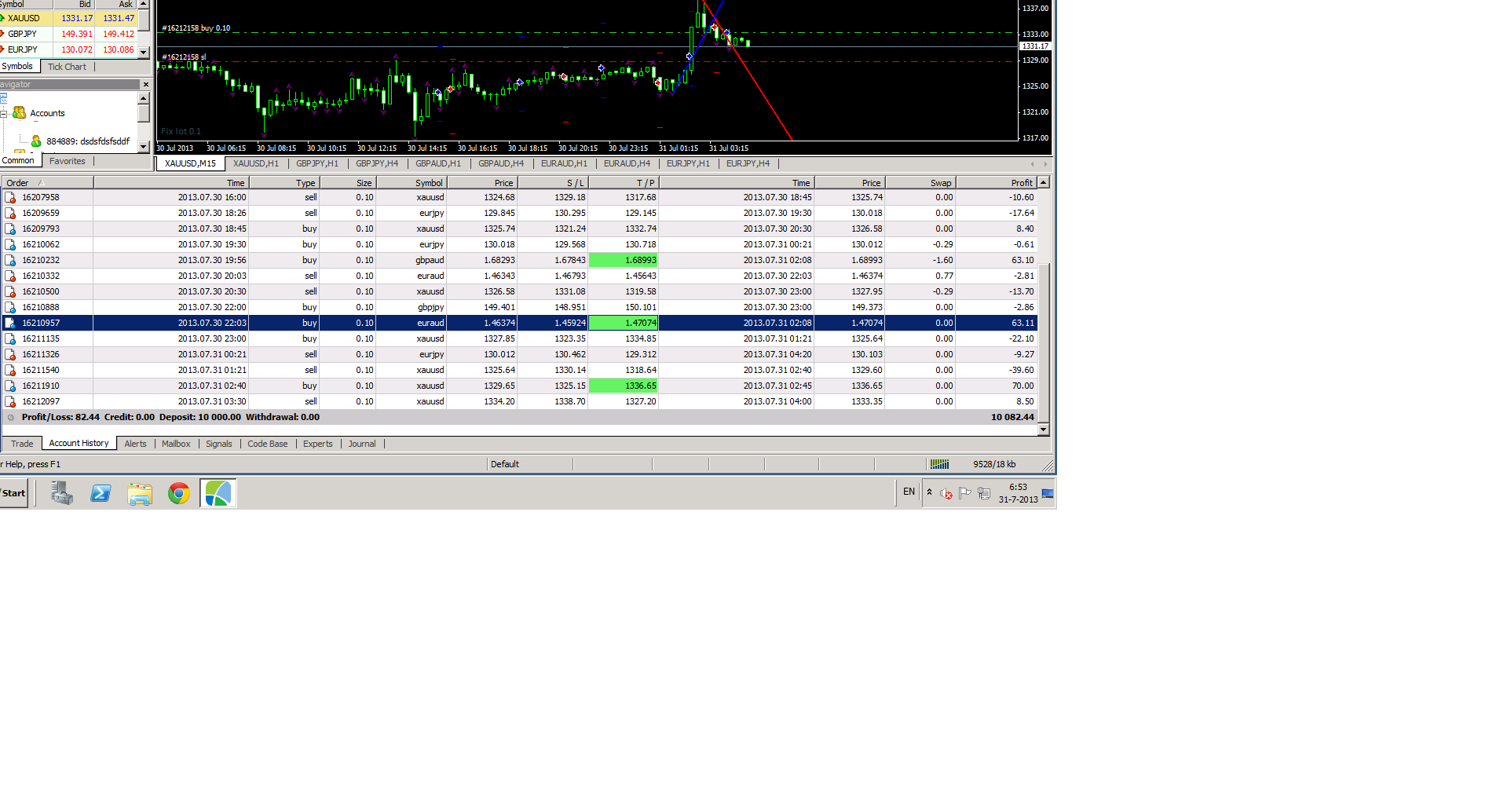Click the MetaTrader icon in the taskbar
The width and height of the screenshot is (1500, 812).
click(218, 493)
